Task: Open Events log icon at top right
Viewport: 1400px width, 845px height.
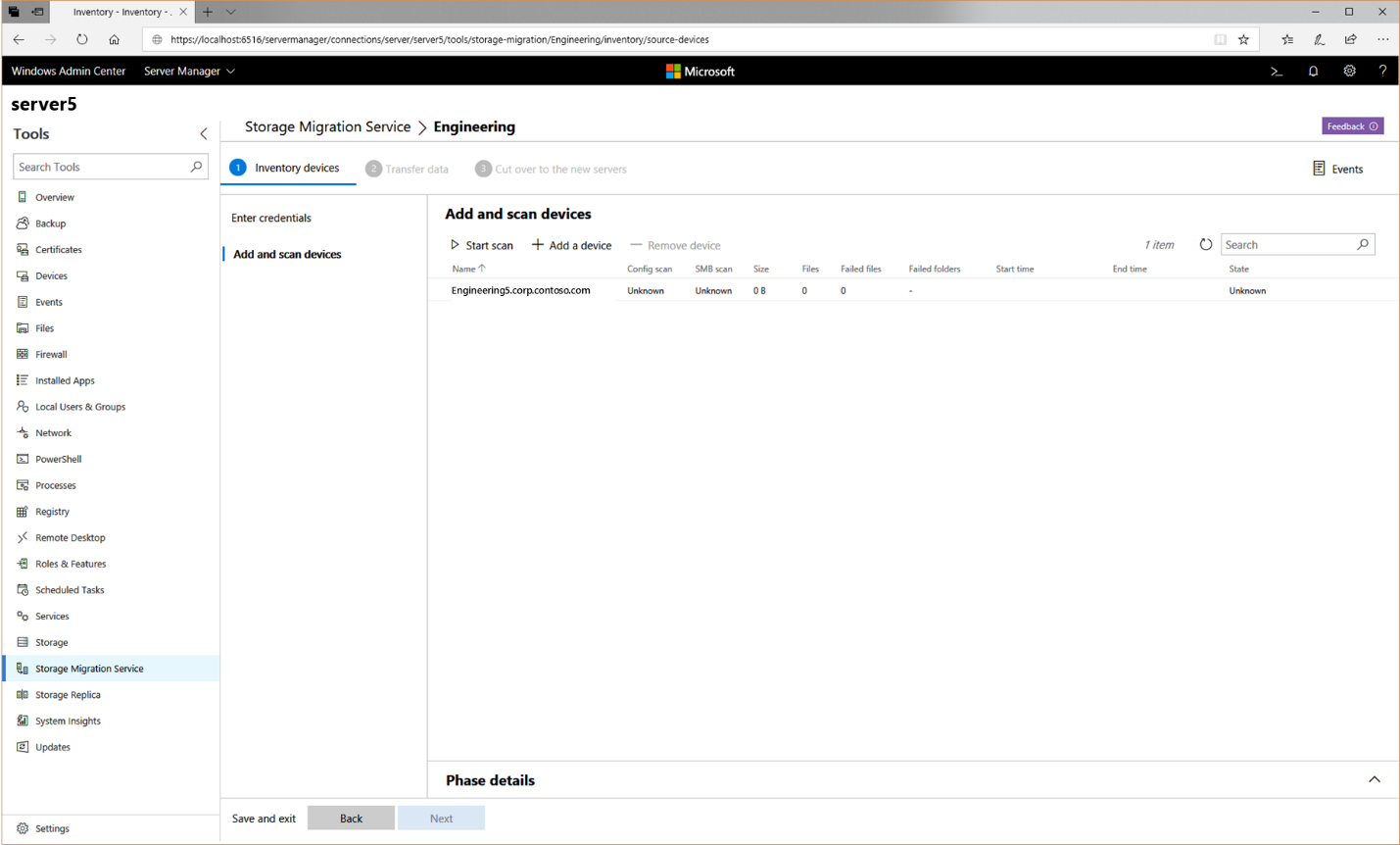Action: pos(1319,169)
